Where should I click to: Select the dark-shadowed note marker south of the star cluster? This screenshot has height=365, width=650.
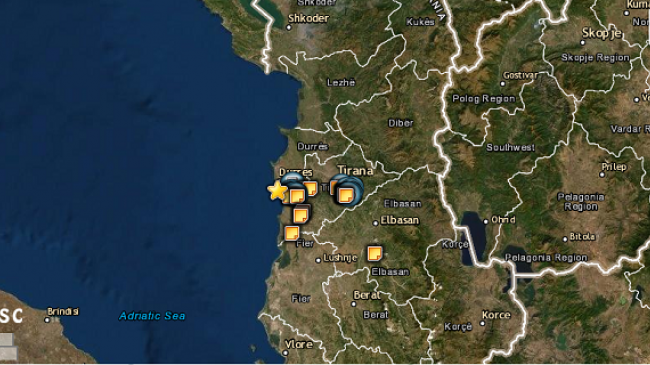301,215
